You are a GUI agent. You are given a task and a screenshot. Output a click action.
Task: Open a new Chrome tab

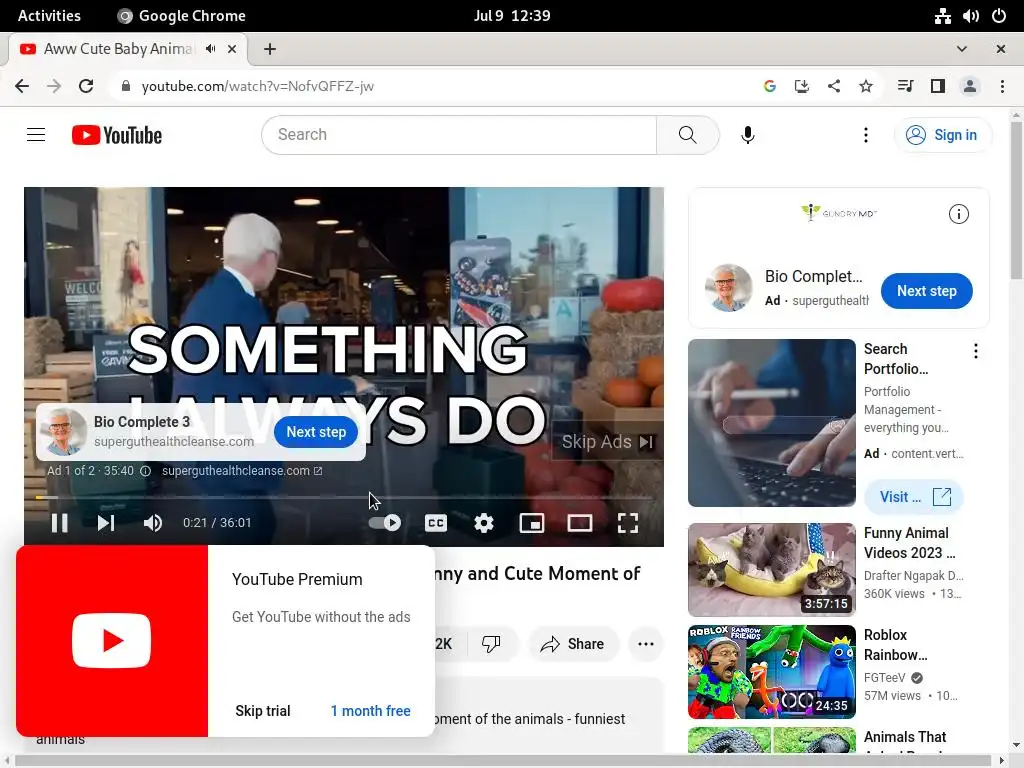coord(270,49)
